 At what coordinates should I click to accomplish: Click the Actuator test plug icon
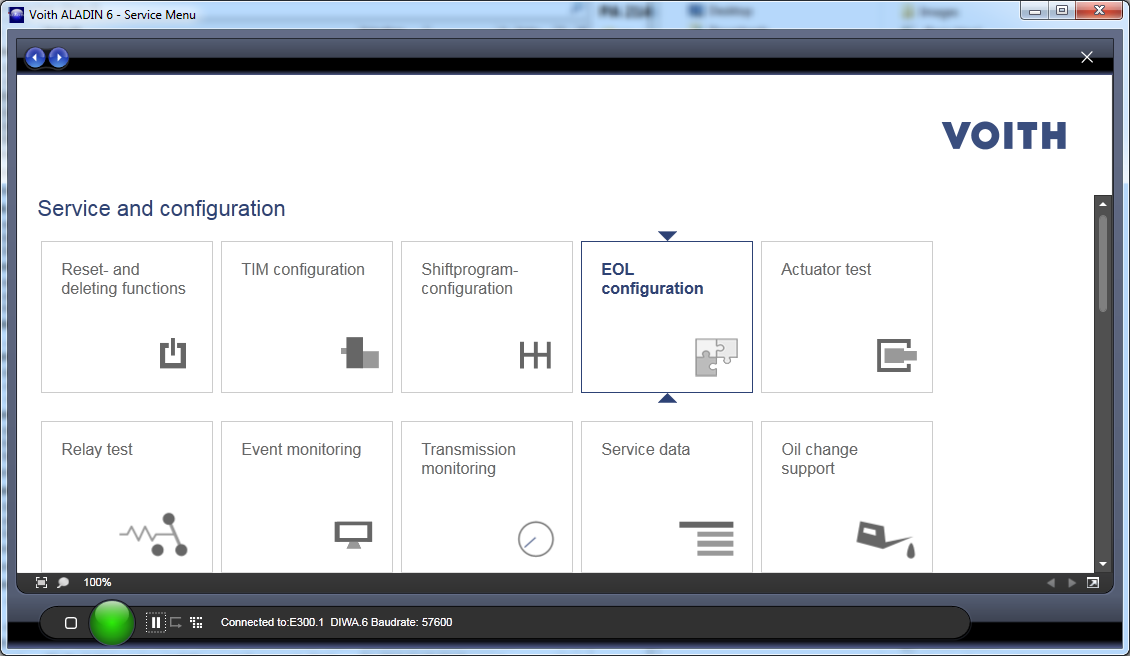(897, 355)
